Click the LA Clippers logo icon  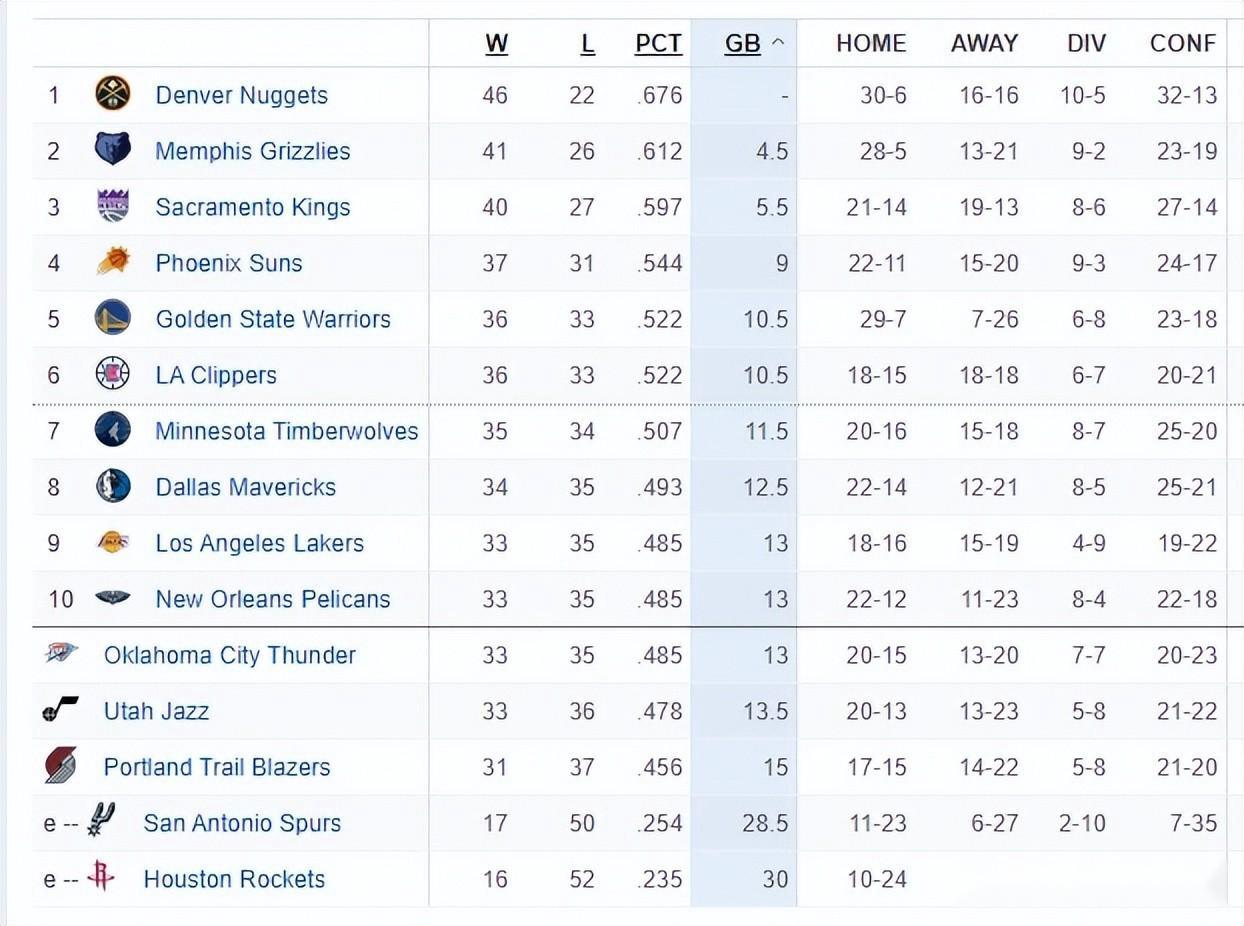click(112, 374)
